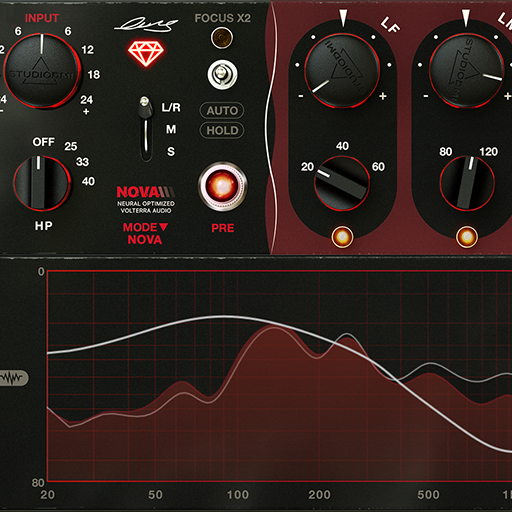Click the 200 Hz axis label
The image size is (512, 512).
pos(319,495)
